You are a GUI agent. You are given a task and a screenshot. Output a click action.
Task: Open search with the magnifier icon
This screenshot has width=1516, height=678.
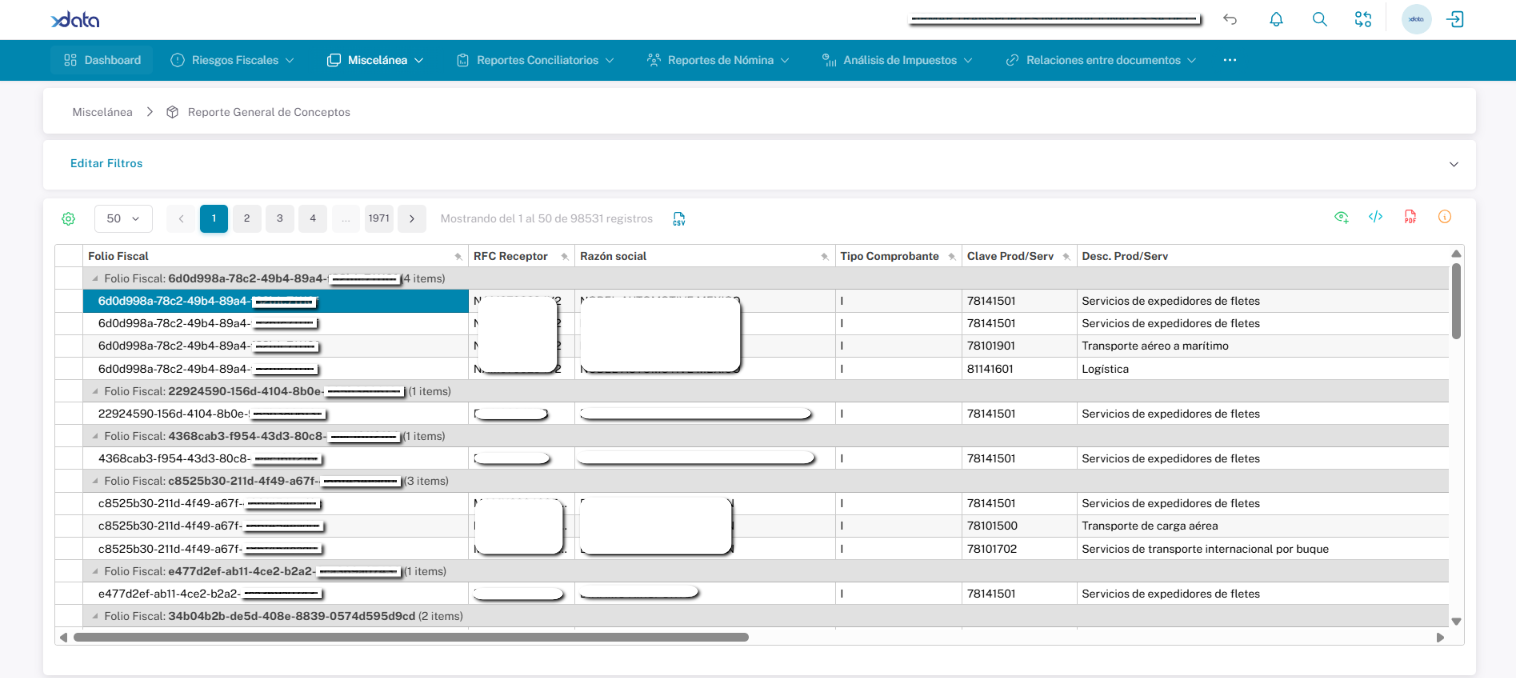1319,20
